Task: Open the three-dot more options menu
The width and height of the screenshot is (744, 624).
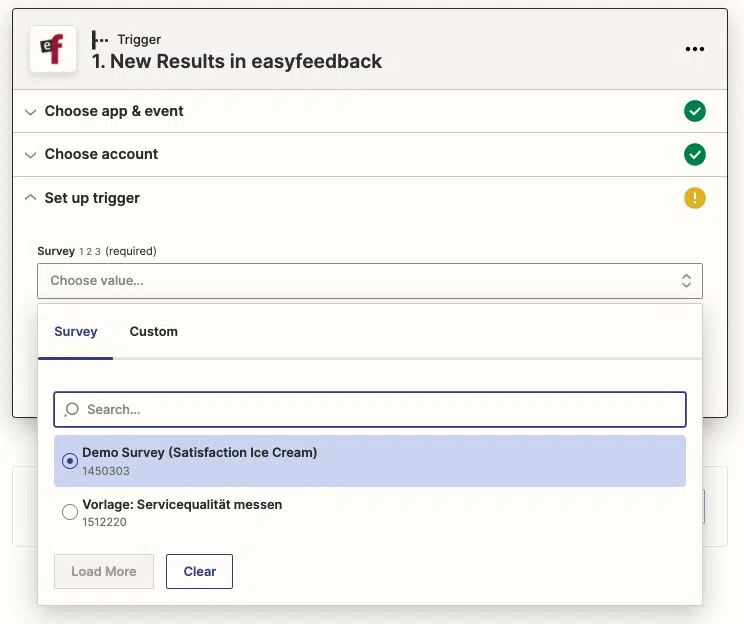Action: click(694, 49)
